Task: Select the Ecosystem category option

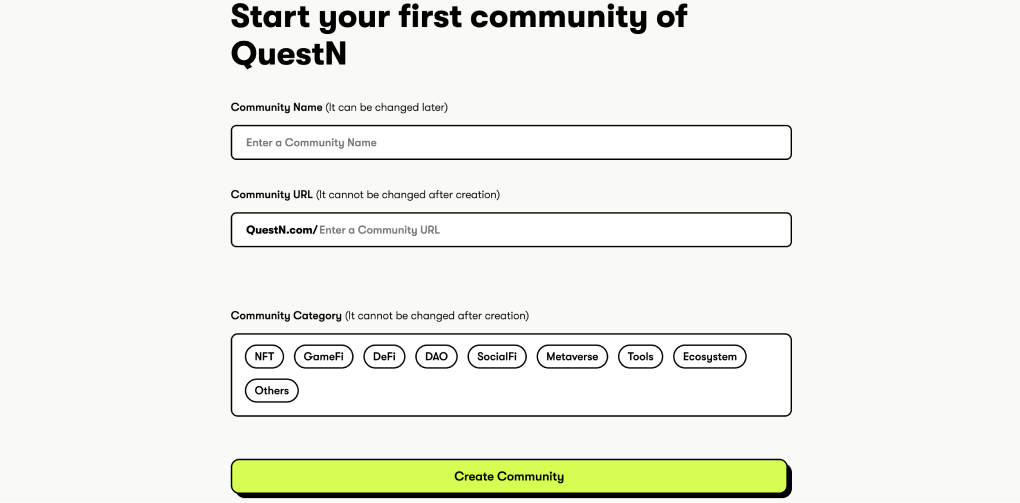Action: pyautogui.click(x=709, y=357)
